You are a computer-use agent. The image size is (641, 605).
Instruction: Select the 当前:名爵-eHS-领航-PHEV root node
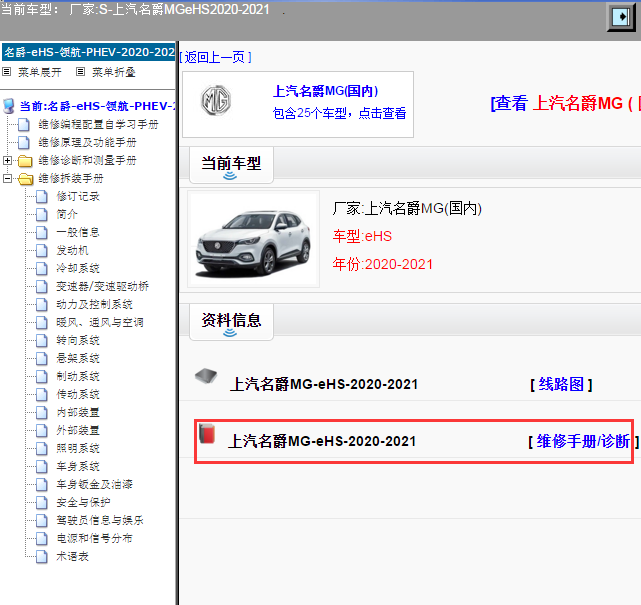(x=97, y=106)
